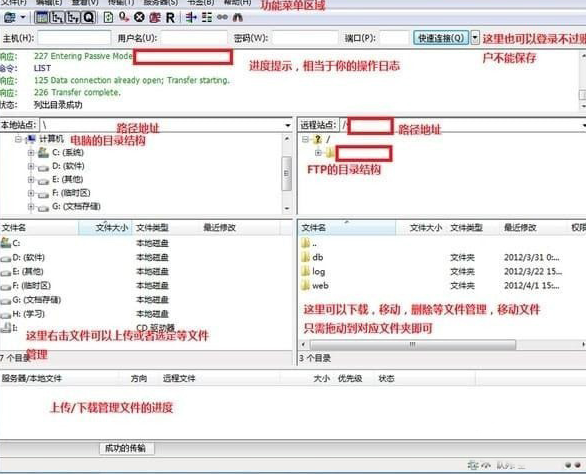Select the web folder icon
Image resolution: width=586 pixels, height=475 pixels.
coord(305,286)
